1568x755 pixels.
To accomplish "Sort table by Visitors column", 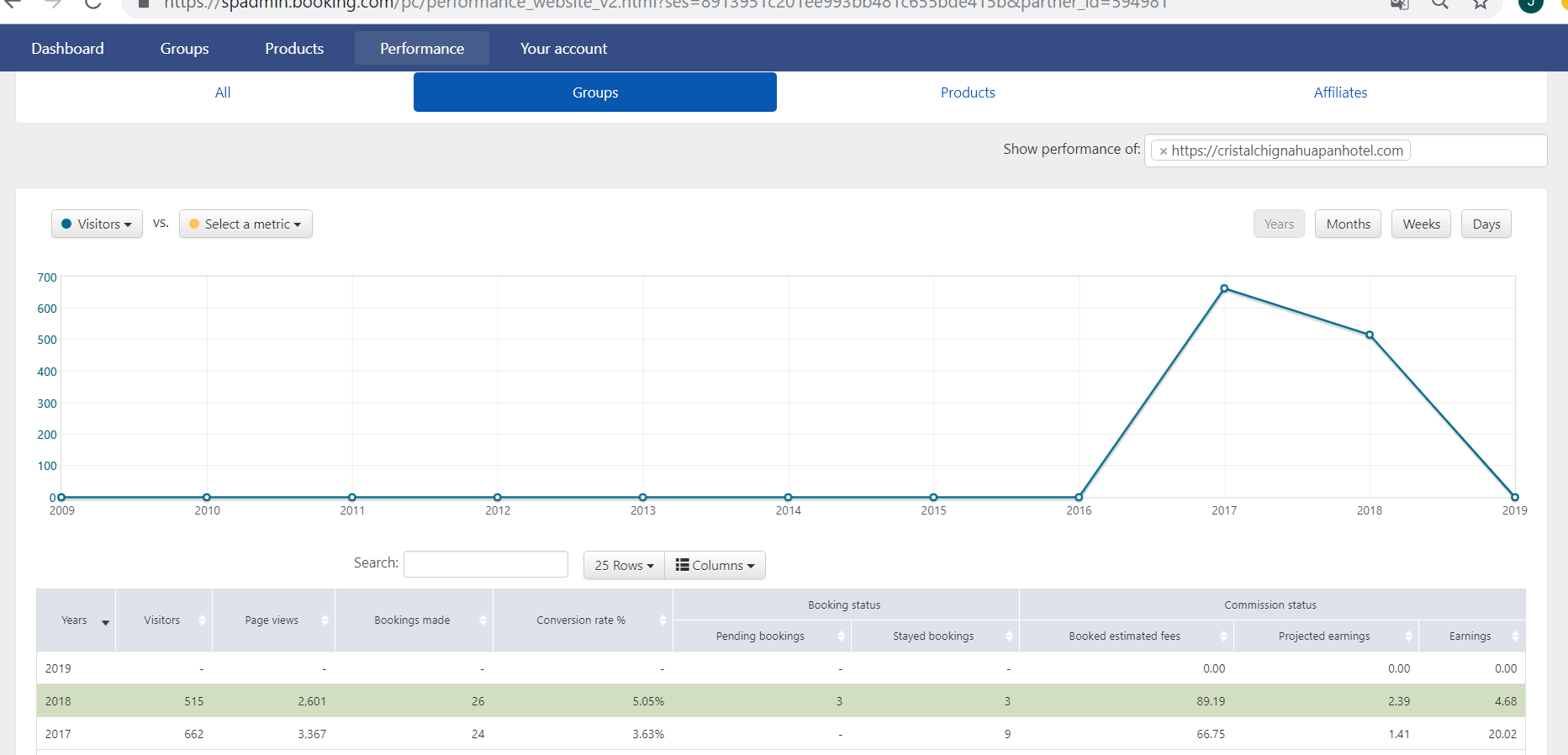I will [164, 620].
